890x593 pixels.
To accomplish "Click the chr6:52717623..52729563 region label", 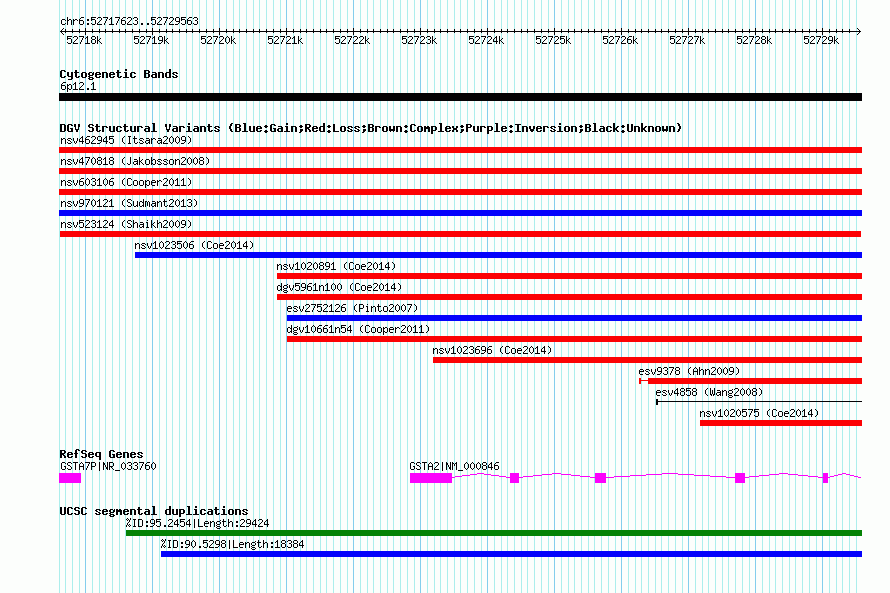I will 129,22.
